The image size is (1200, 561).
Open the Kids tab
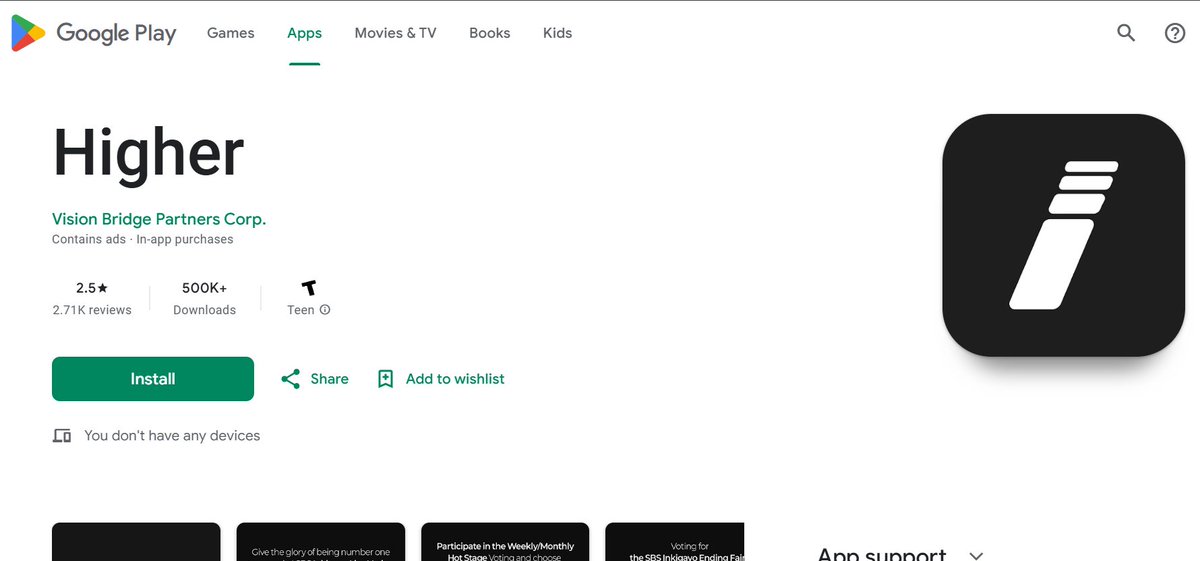pos(557,33)
